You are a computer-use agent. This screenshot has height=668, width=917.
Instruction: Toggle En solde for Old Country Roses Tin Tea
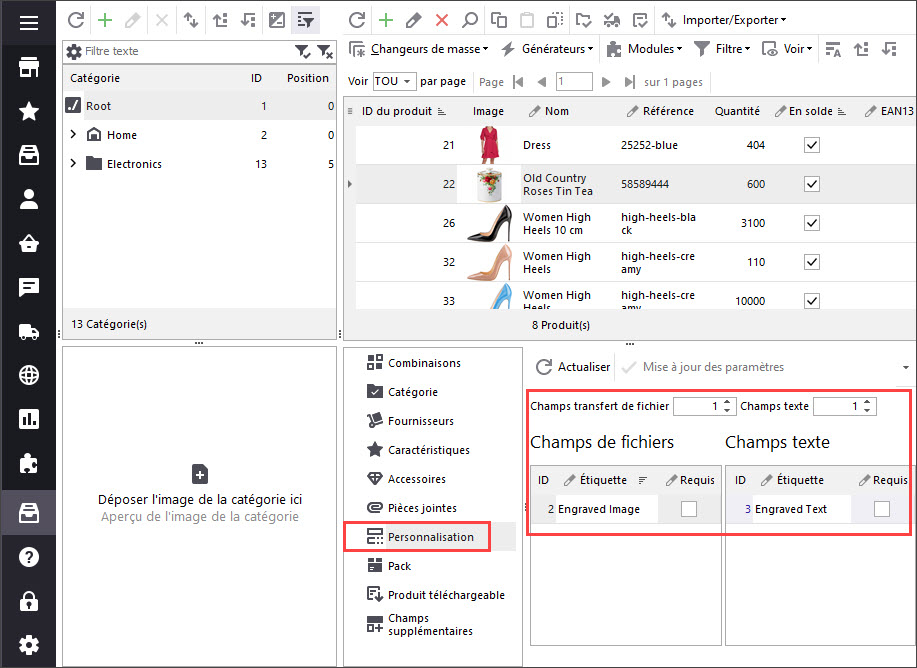point(812,184)
